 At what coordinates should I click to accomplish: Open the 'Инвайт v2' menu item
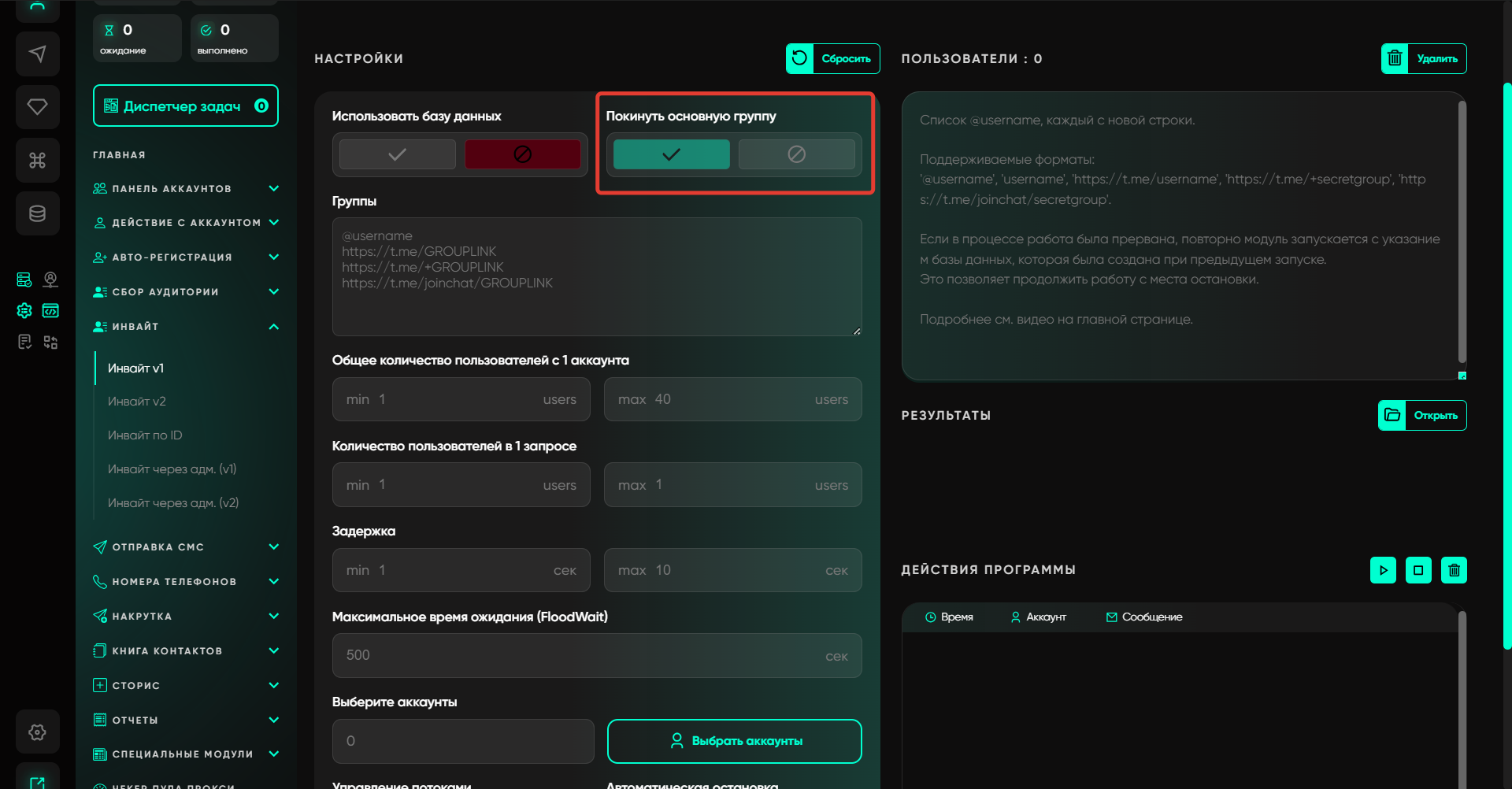point(137,402)
